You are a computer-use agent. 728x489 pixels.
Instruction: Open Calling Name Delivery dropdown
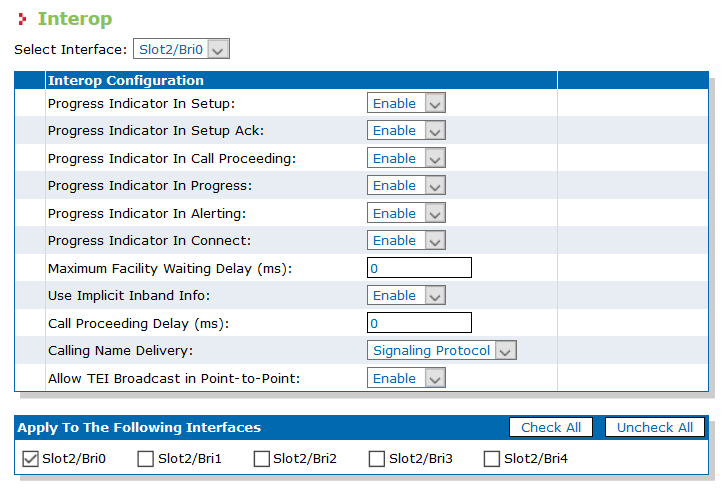tap(442, 351)
